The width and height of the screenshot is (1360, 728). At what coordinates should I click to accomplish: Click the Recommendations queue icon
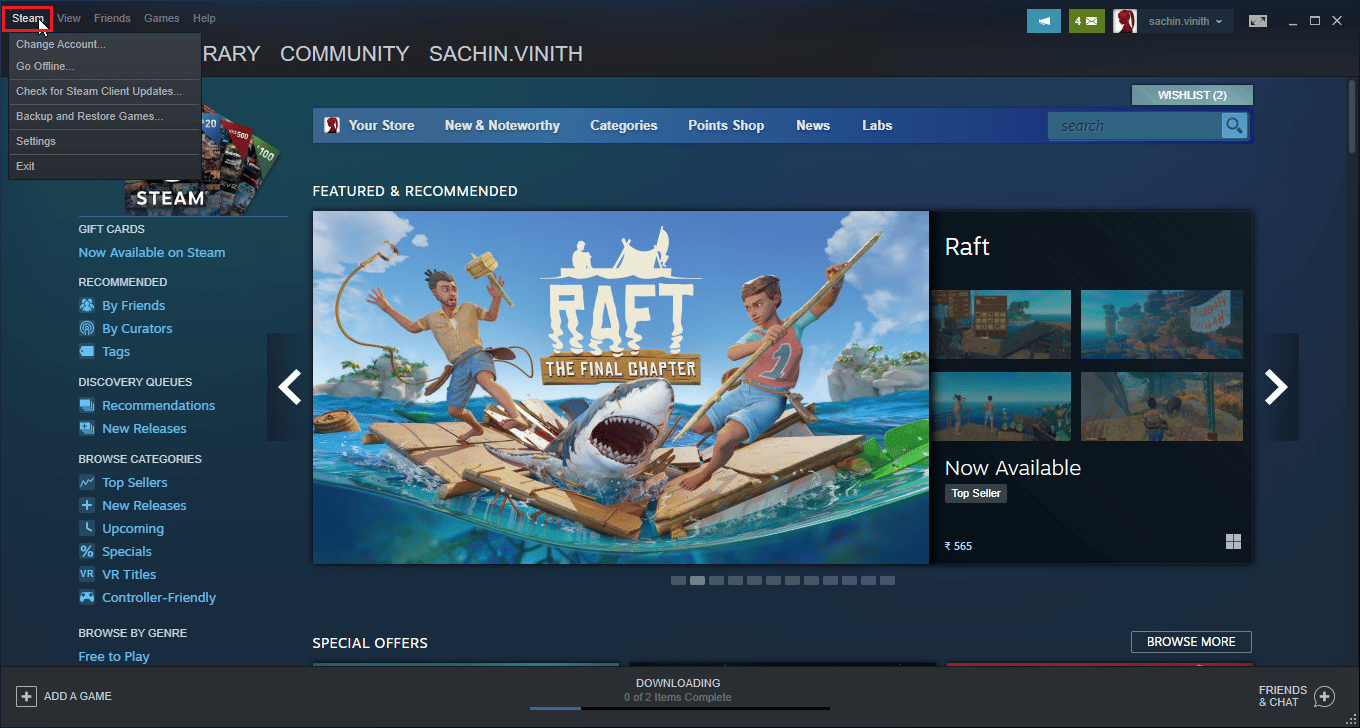[x=87, y=406]
